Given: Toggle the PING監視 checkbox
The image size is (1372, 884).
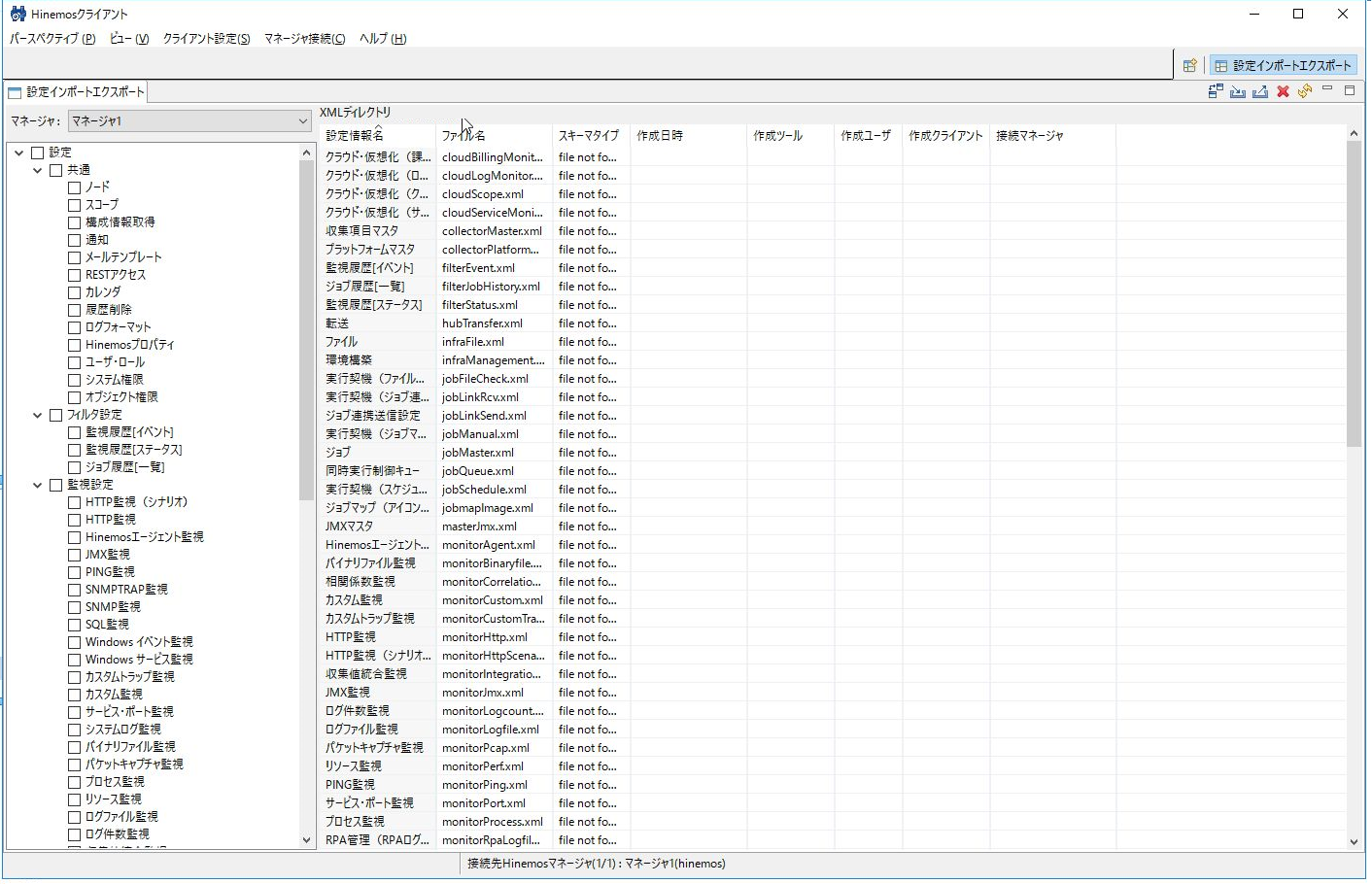Looking at the screenshot, I should [x=74, y=572].
